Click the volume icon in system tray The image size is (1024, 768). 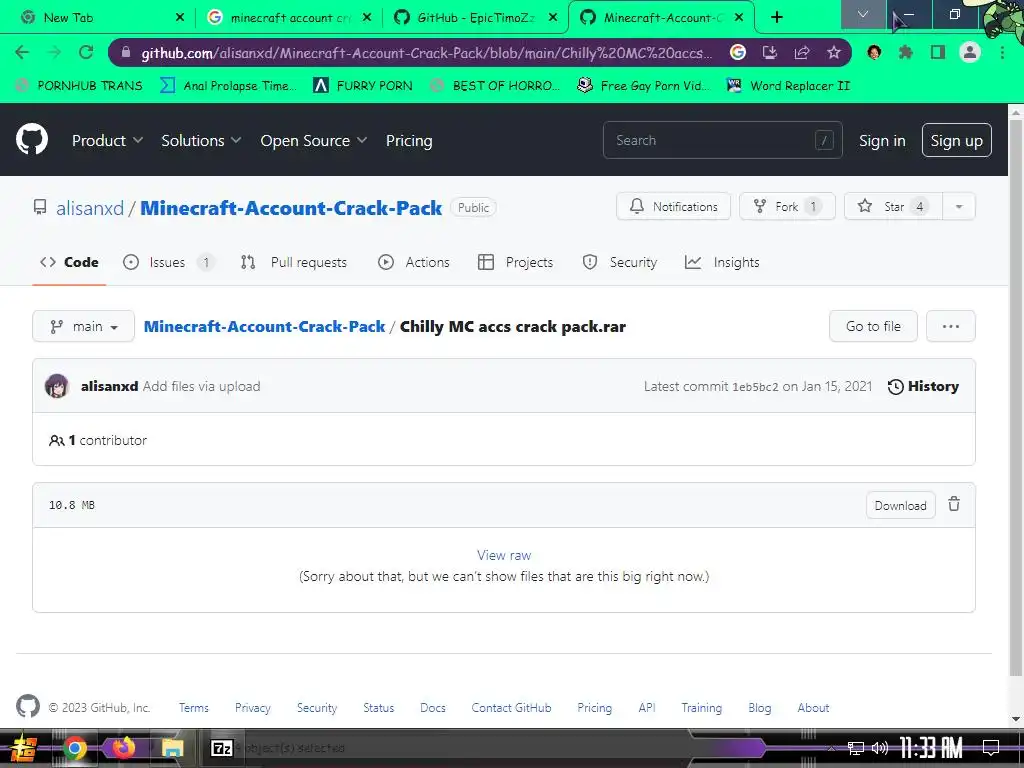(x=880, y=748)
